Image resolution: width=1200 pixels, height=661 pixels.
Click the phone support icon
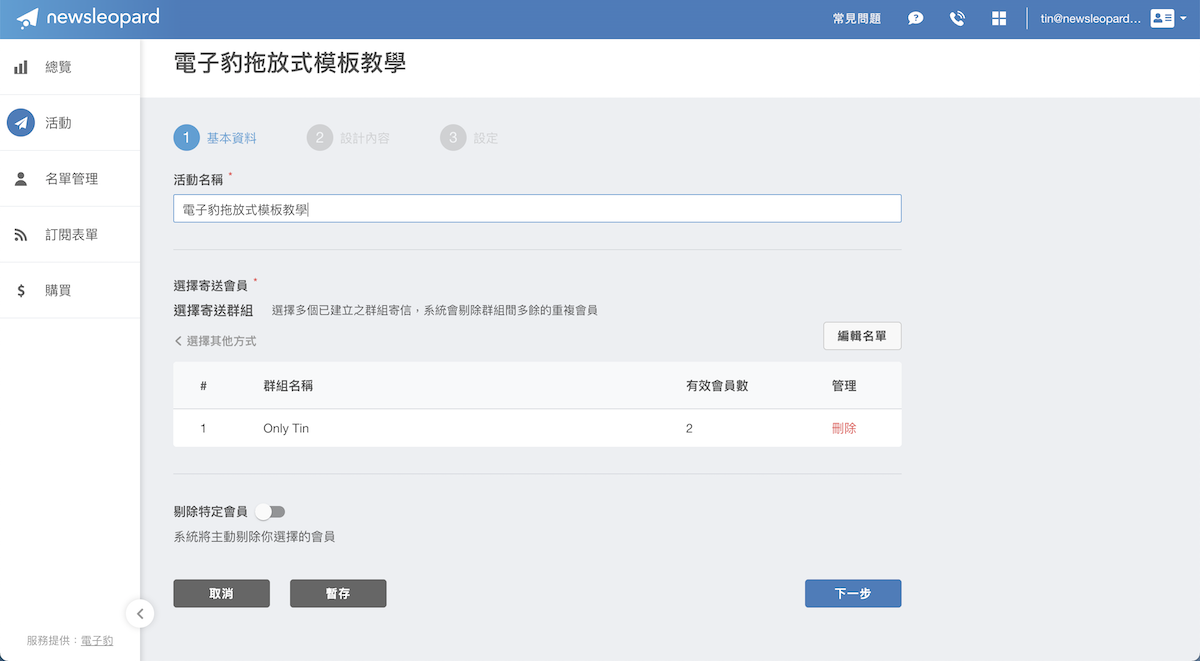click(957, 19)
